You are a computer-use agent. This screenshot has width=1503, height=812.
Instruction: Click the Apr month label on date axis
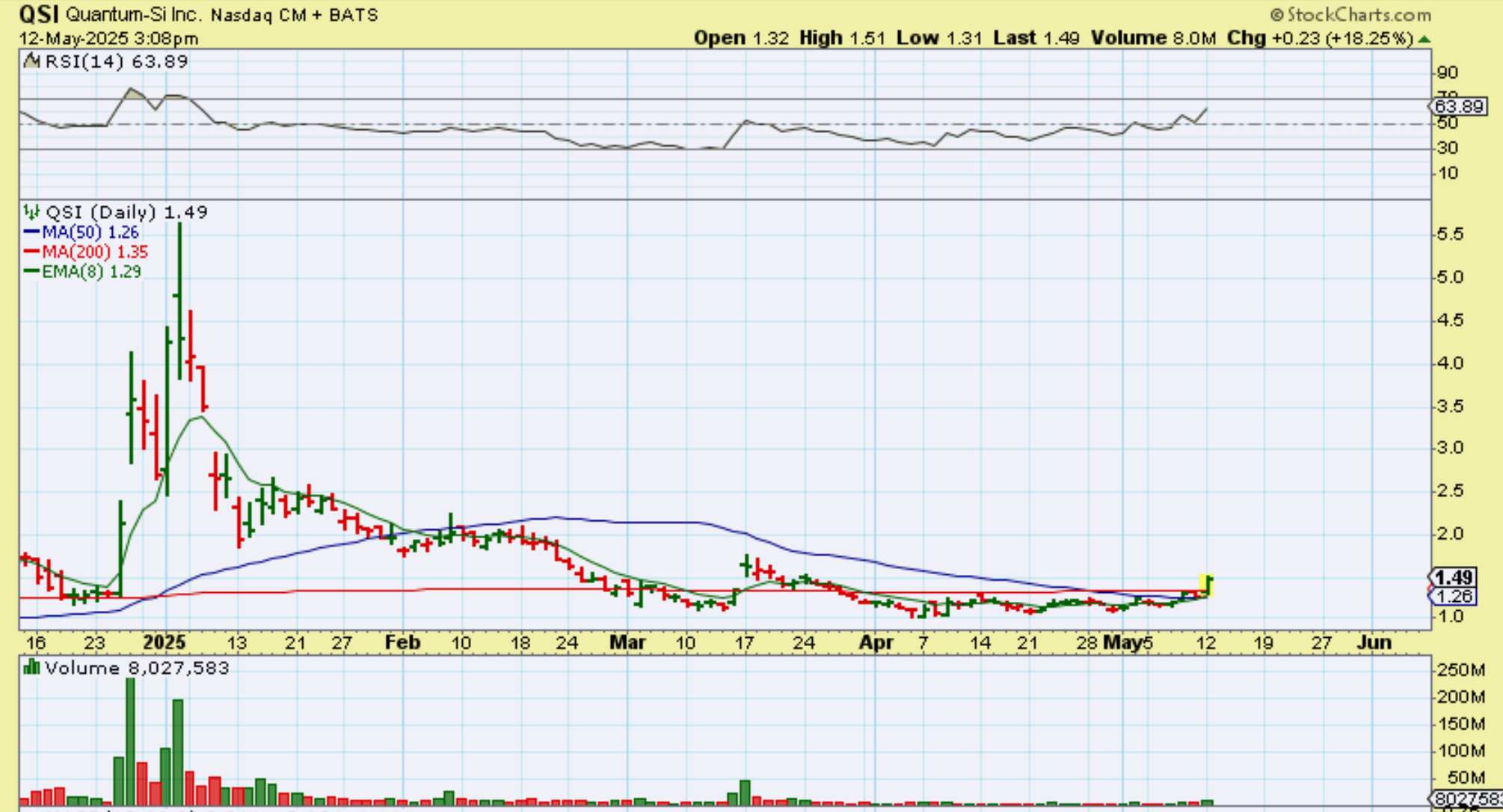click(x=876, y=642)
